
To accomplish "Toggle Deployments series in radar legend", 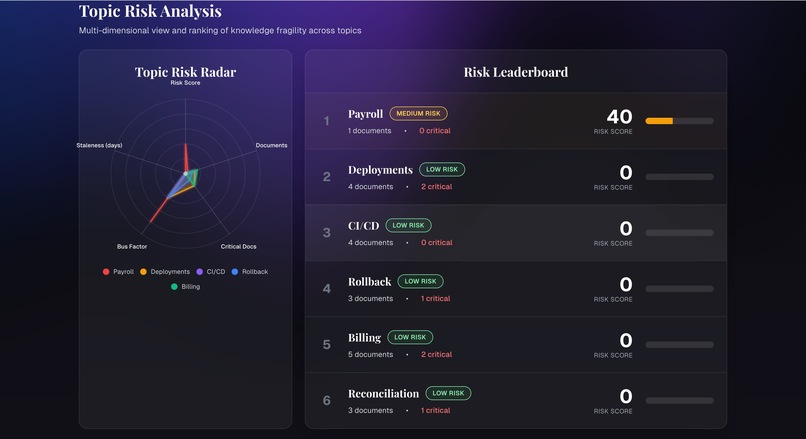I will click(x=165, y=271).
